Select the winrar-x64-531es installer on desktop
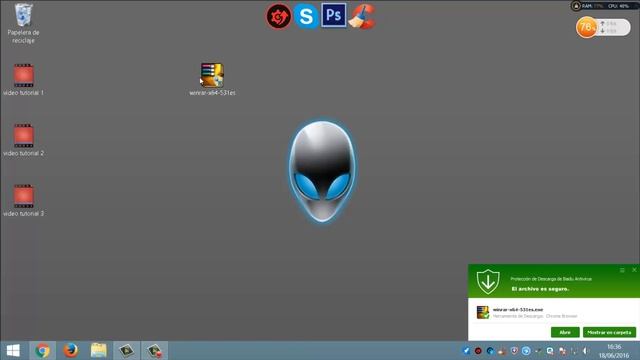 [212, 80]
